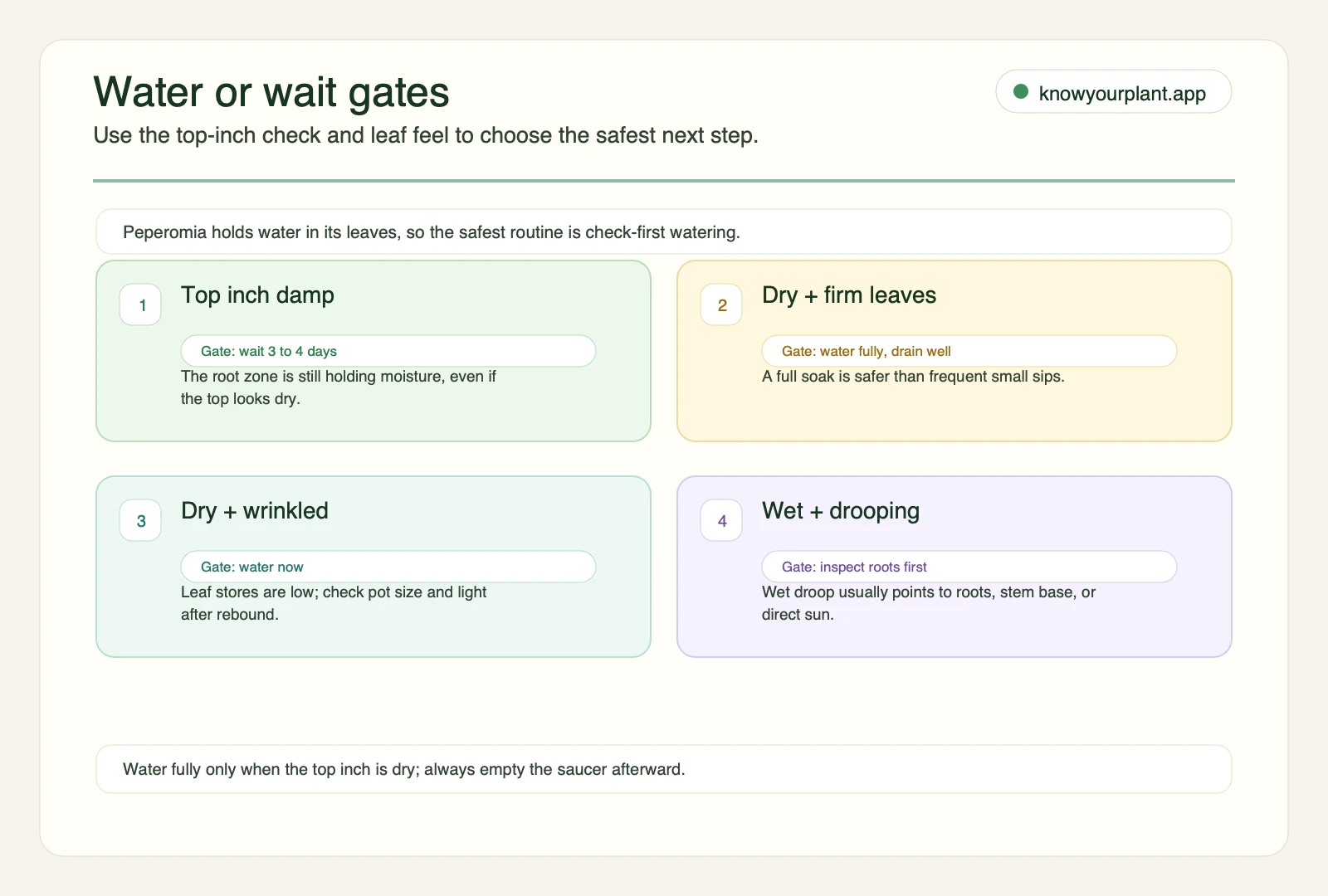Click the 'Wet + drooping' card heading
The image size is (1328, 896).
click(x=841, y=511)
